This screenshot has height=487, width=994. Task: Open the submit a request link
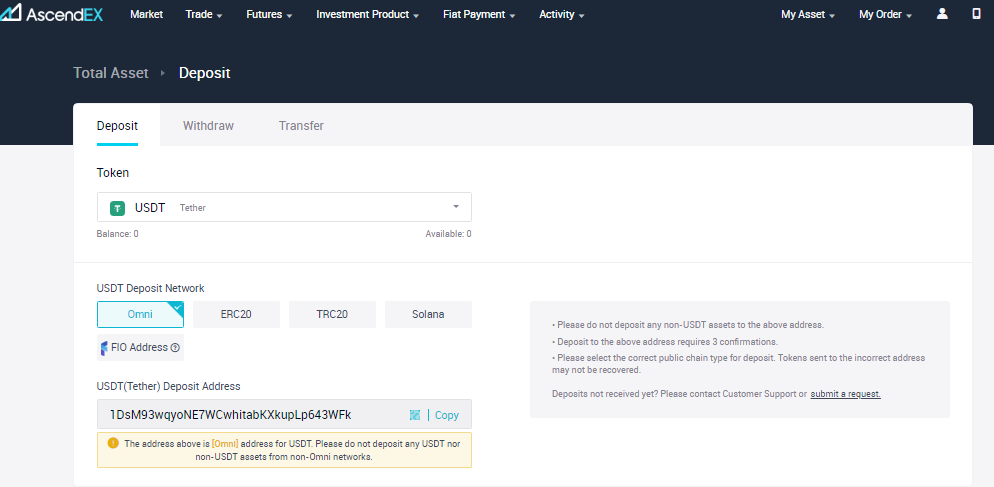coord(846,394)
